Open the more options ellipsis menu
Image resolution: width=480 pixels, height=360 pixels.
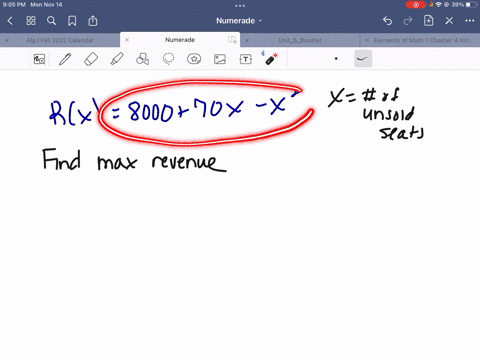click(470, 21)
